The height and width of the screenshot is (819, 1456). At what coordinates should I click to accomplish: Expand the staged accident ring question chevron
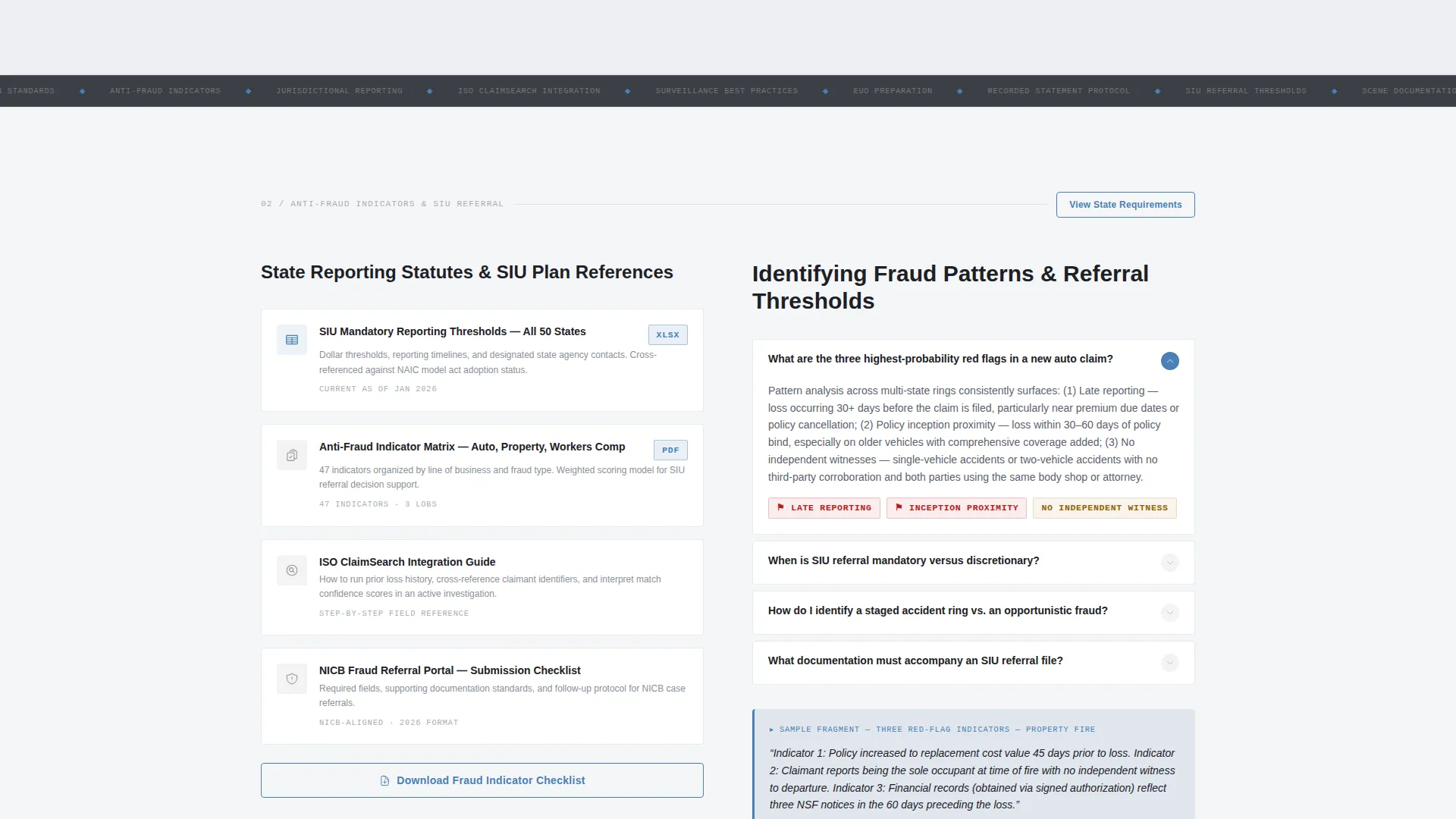[1170, 613]
